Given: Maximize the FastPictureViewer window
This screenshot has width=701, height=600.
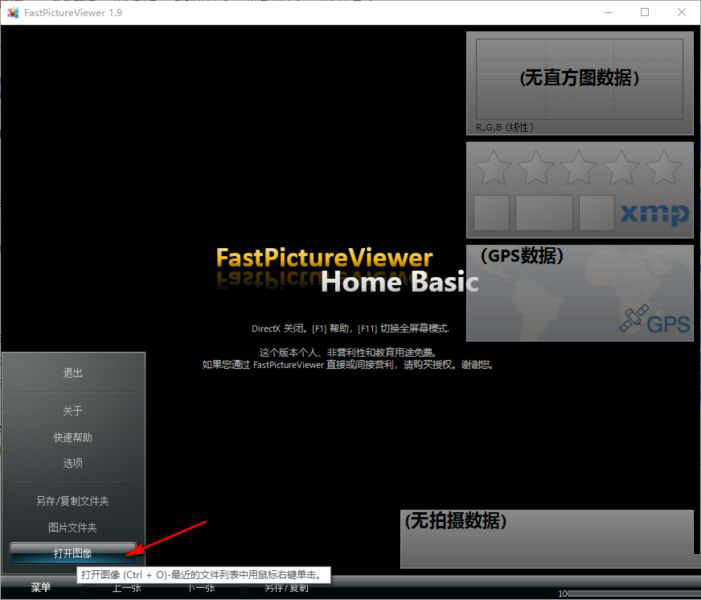Looking at the screenshot, I should pyautogui.click(x=645, y=12).
